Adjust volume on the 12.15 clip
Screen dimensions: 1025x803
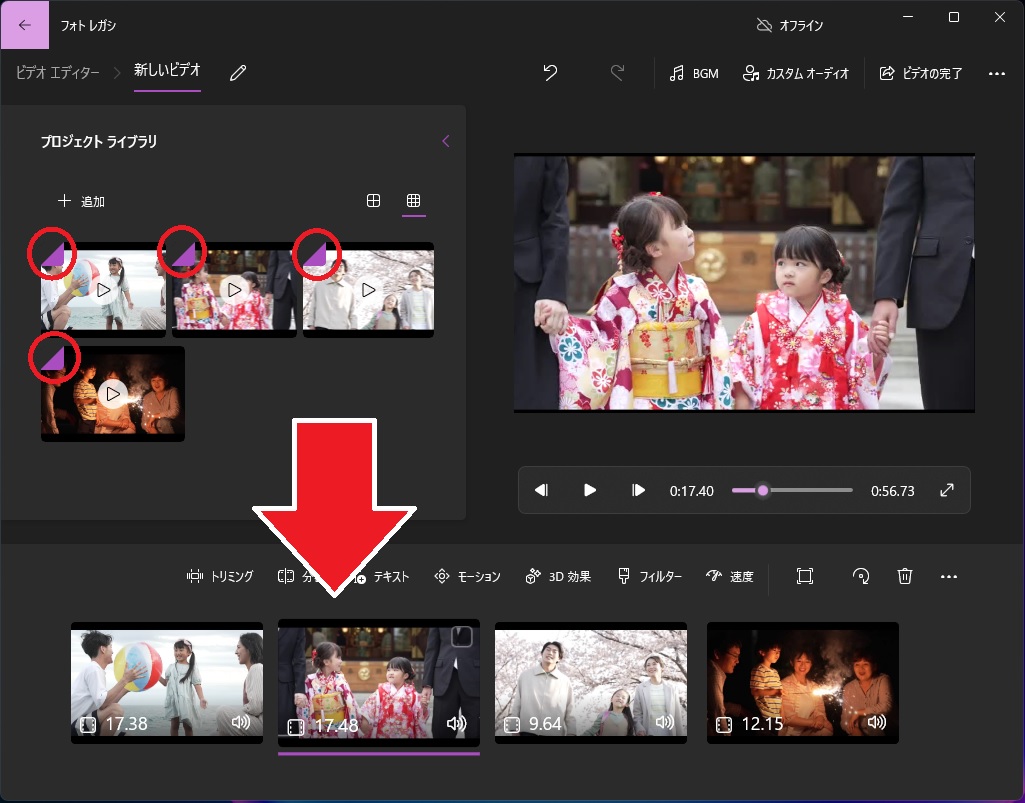[877, 722]
